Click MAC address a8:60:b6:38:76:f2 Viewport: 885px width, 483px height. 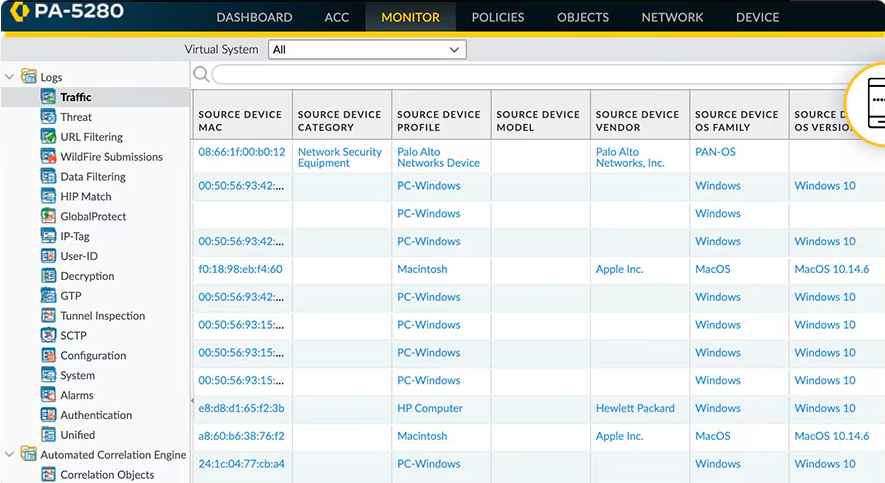click(241, 436)
